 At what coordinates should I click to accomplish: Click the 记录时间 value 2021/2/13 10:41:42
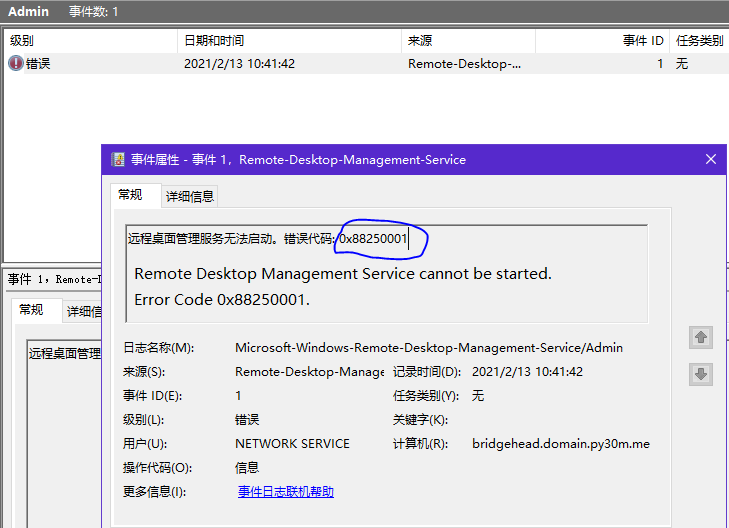pyautogui.click(x=527, y=372)
